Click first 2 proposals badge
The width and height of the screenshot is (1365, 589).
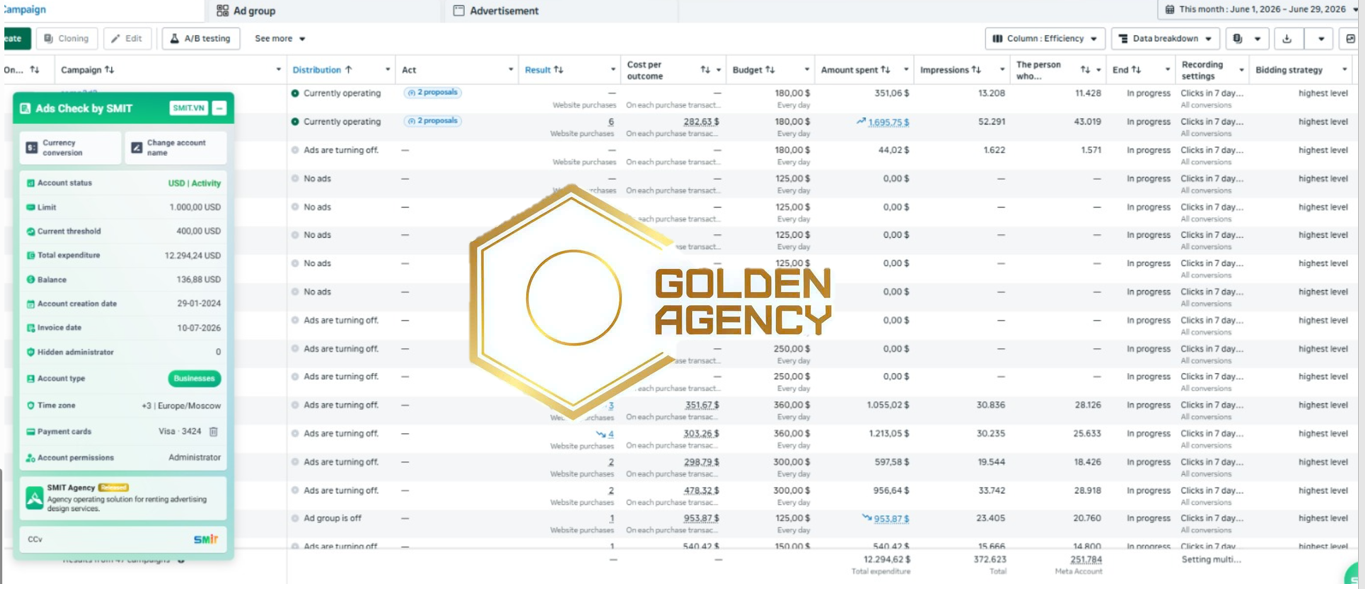pos(432,93)
